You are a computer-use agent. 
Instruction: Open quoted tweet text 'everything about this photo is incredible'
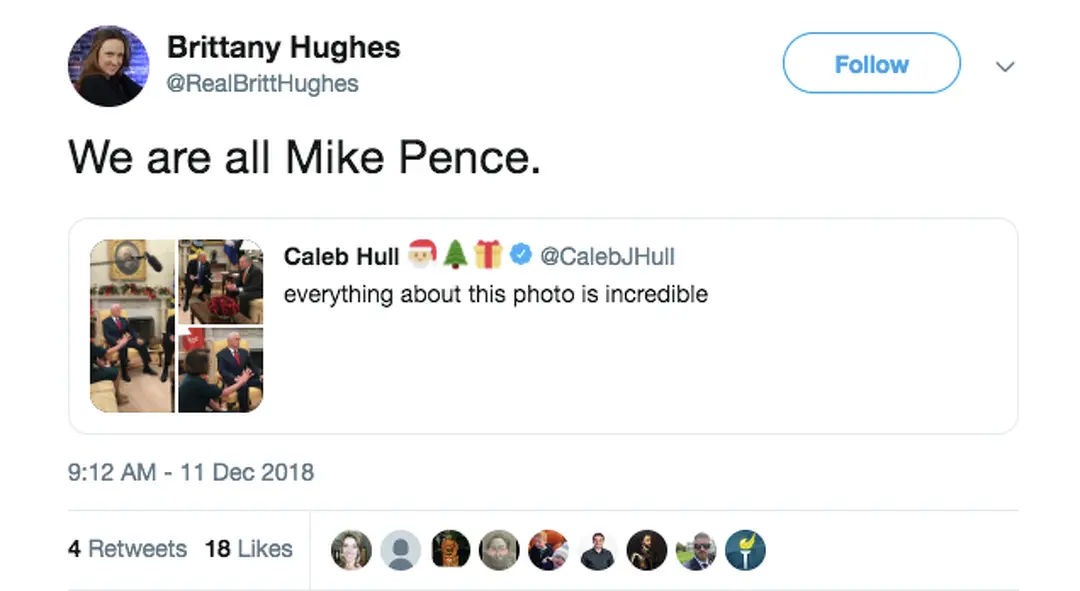pos(495,295)
